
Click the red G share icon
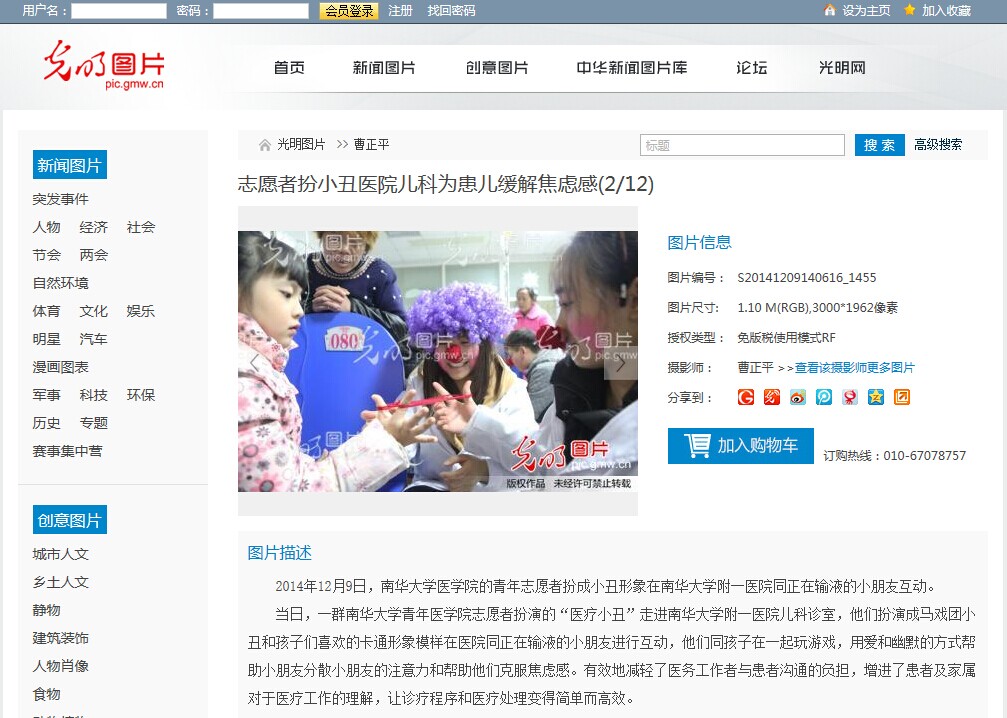coord(746,398)
